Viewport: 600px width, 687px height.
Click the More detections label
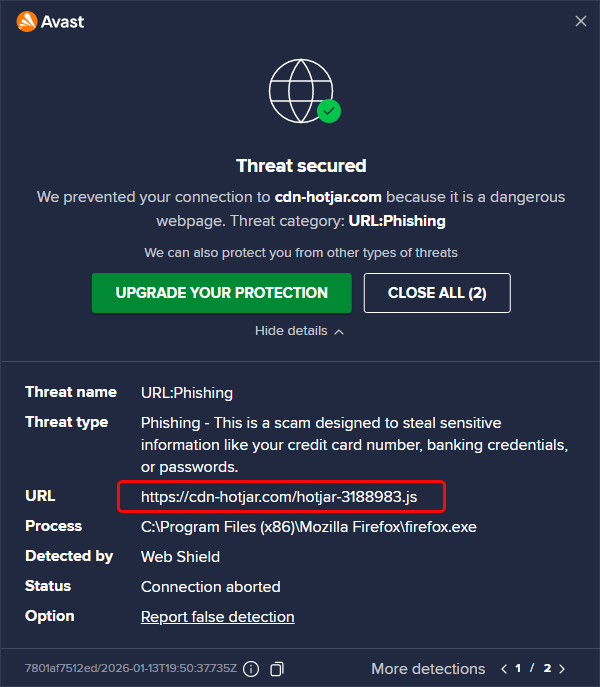[x=428, y=668]
